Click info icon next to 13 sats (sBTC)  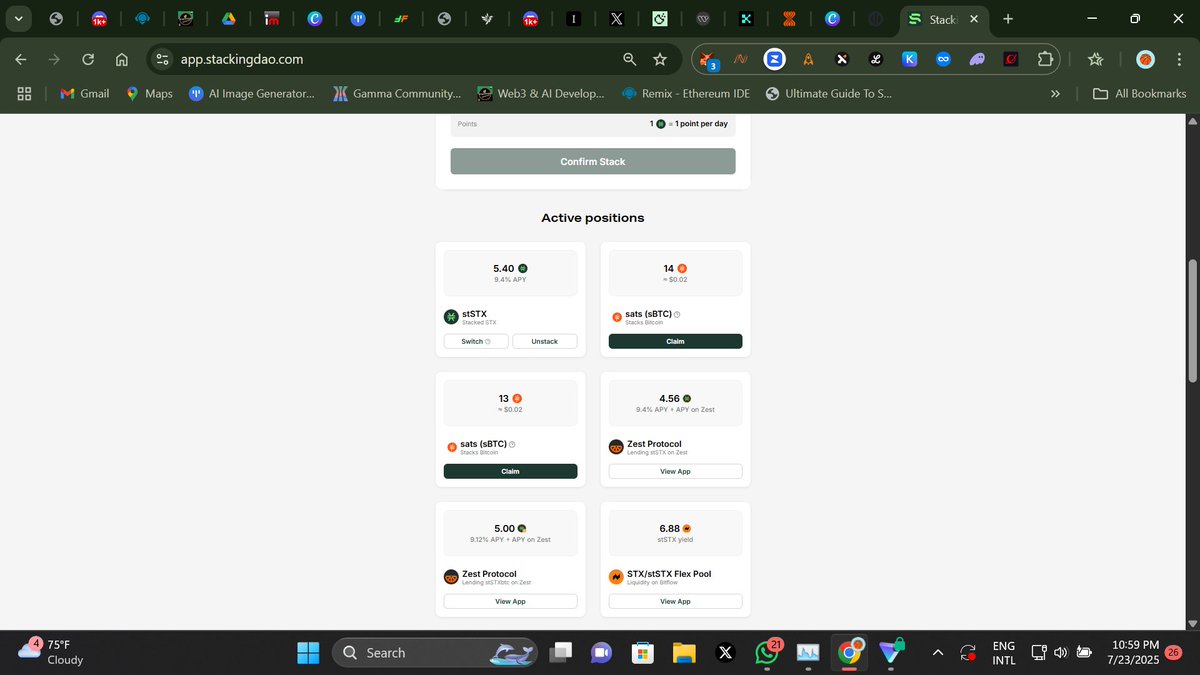tap(512, 445)
